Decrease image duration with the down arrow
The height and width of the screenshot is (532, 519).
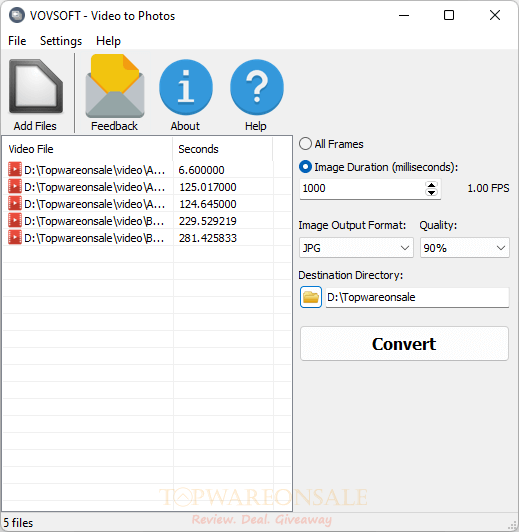(431, 192)
